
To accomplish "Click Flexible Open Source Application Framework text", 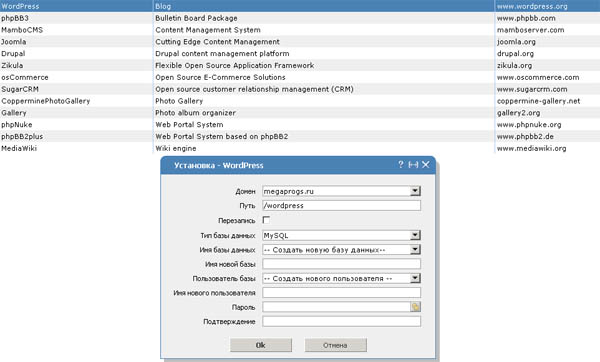I will click(x=235, y=65).
